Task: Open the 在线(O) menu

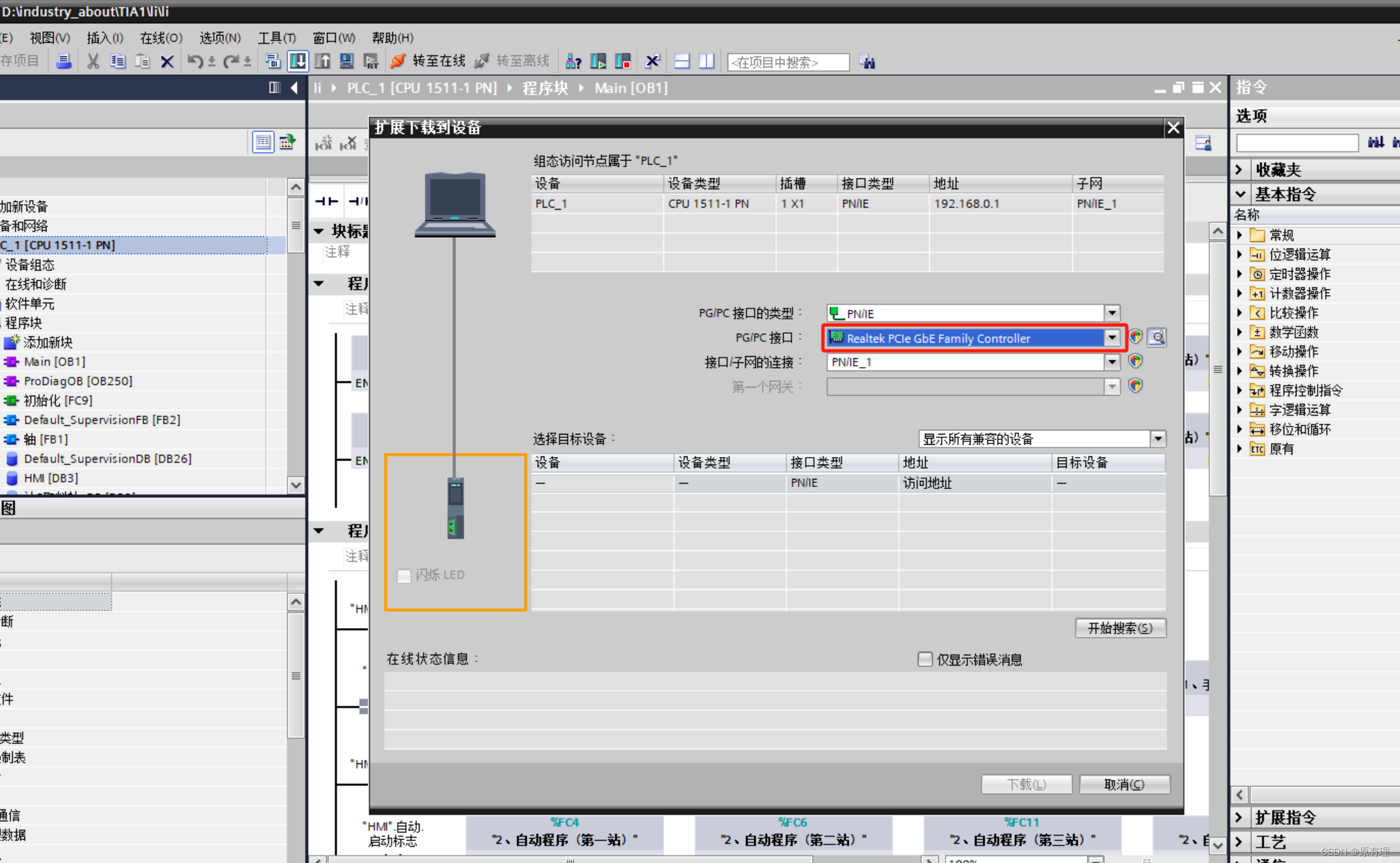Action: [161, 37]
